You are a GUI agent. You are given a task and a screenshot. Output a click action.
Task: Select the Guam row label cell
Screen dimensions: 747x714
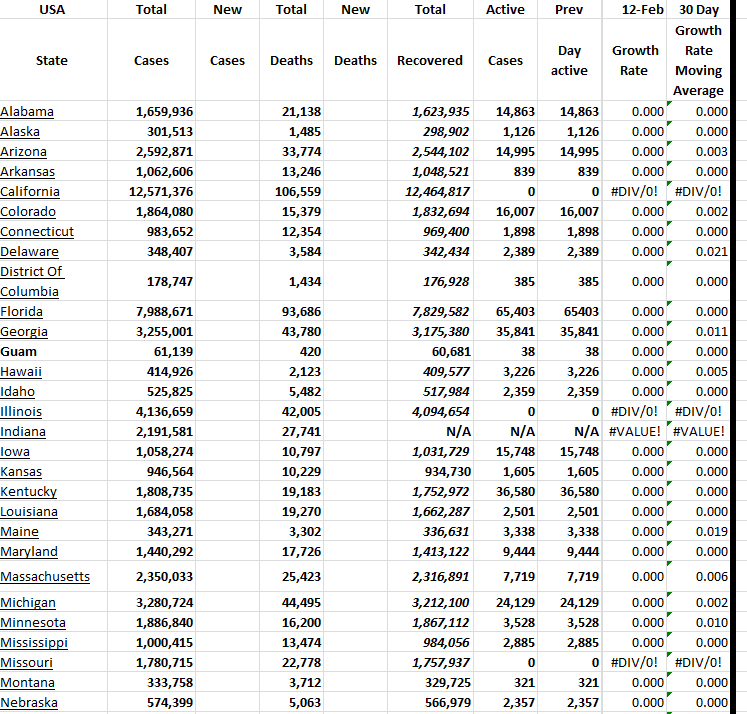pyautogui.click(x=19, y=351)
